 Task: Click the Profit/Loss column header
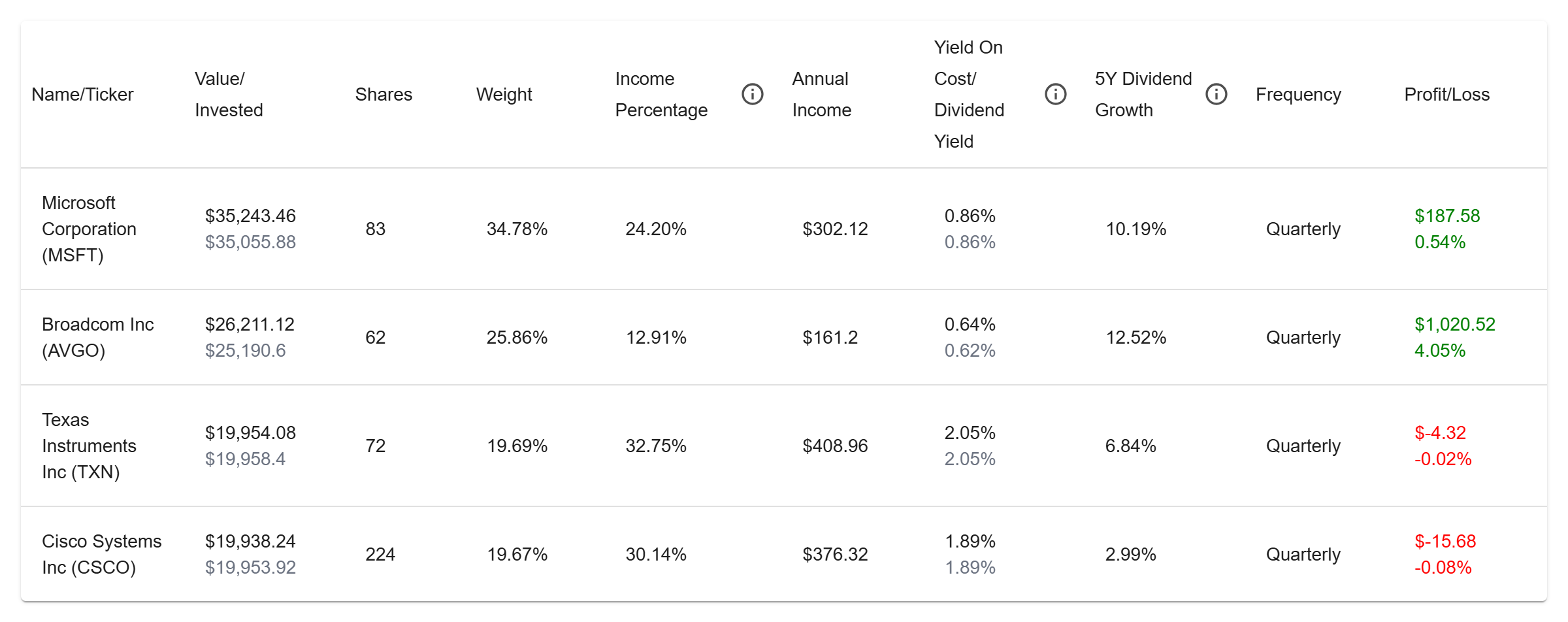tap(1446, 95)
